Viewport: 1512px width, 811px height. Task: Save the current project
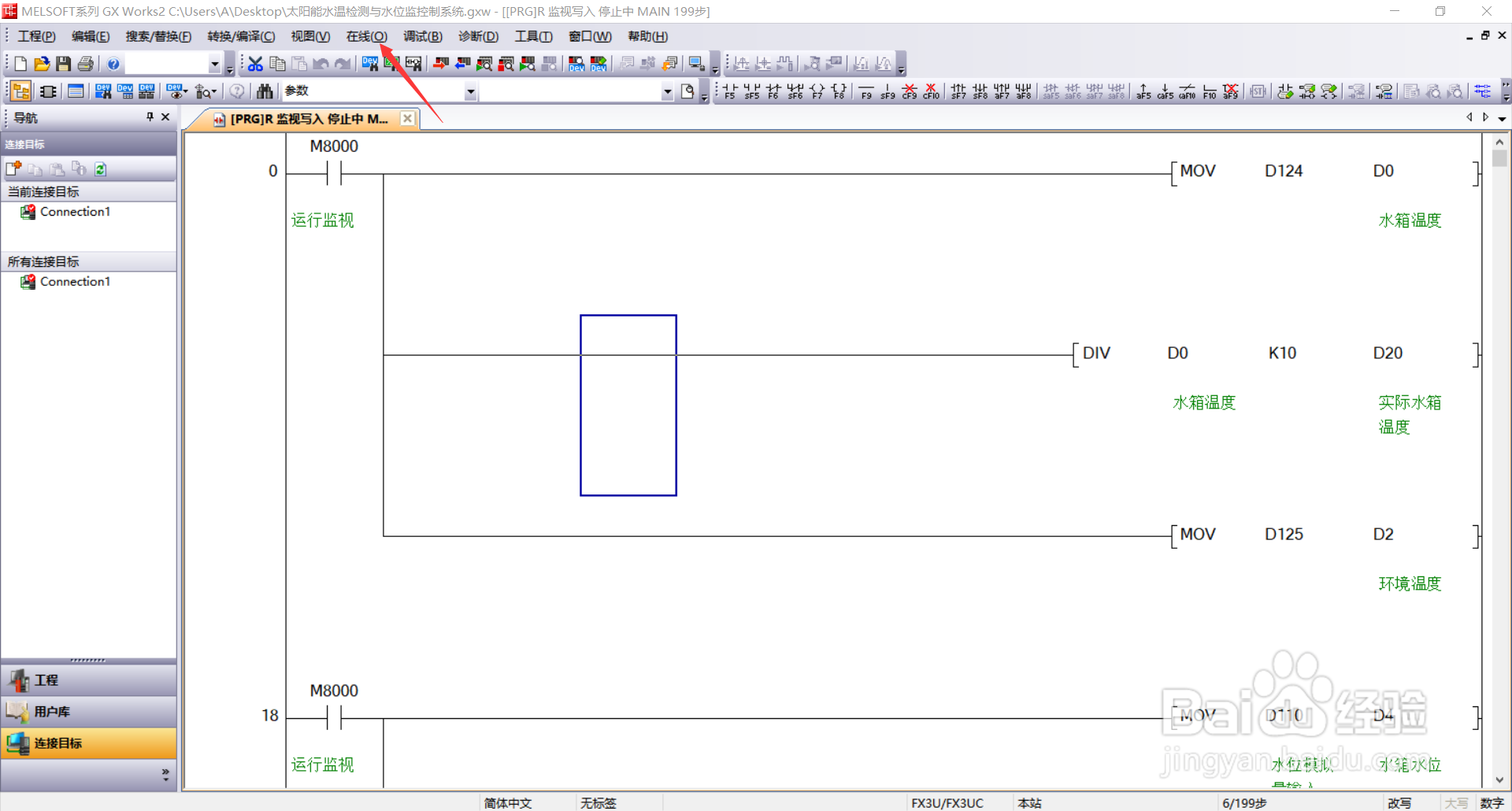tap(64, 64)
